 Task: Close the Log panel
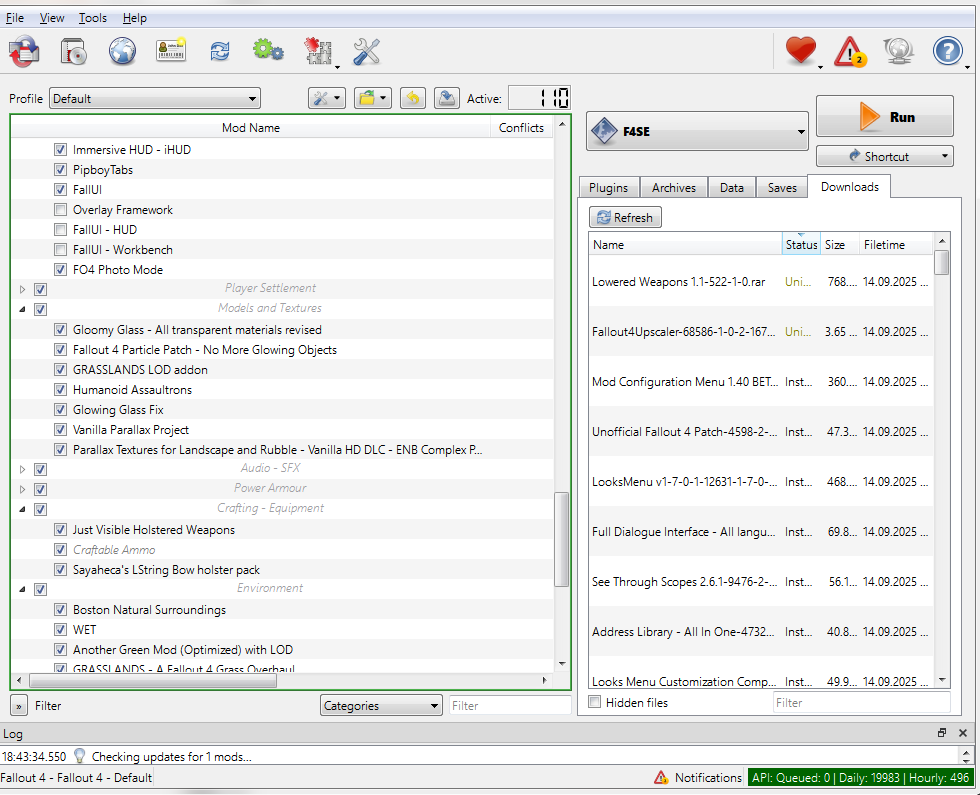point(962,732)
